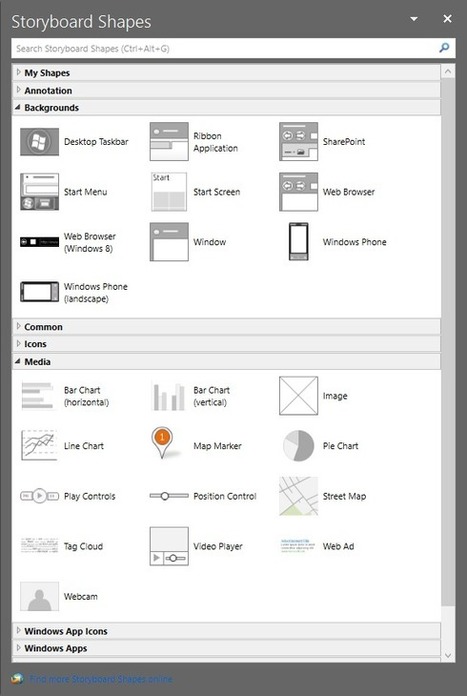Image resolution: width=467 pixels, height=696 pixels.
Task: Select the Line Chart shape icon
Action: [40, 445]
